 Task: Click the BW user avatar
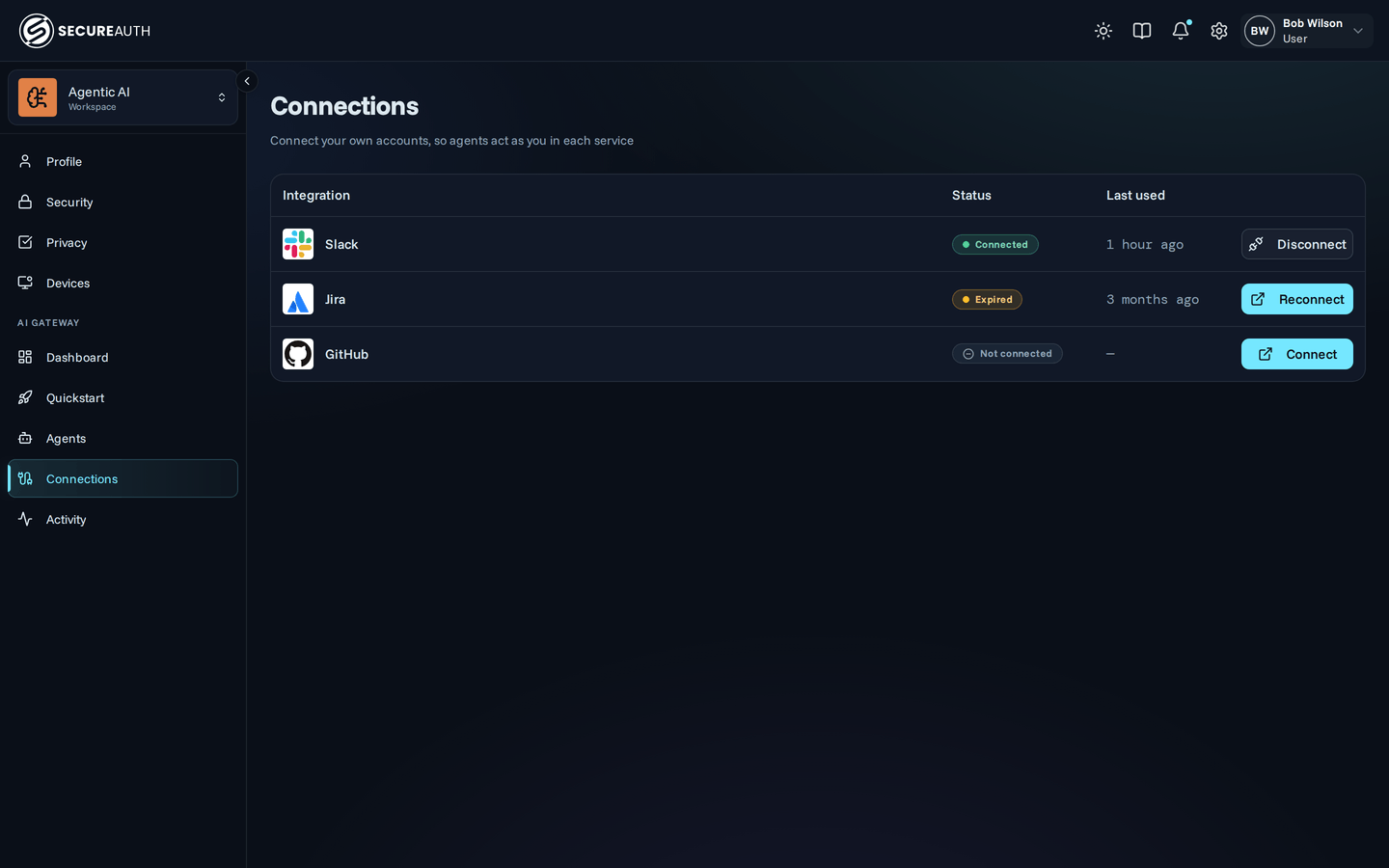1260,31
